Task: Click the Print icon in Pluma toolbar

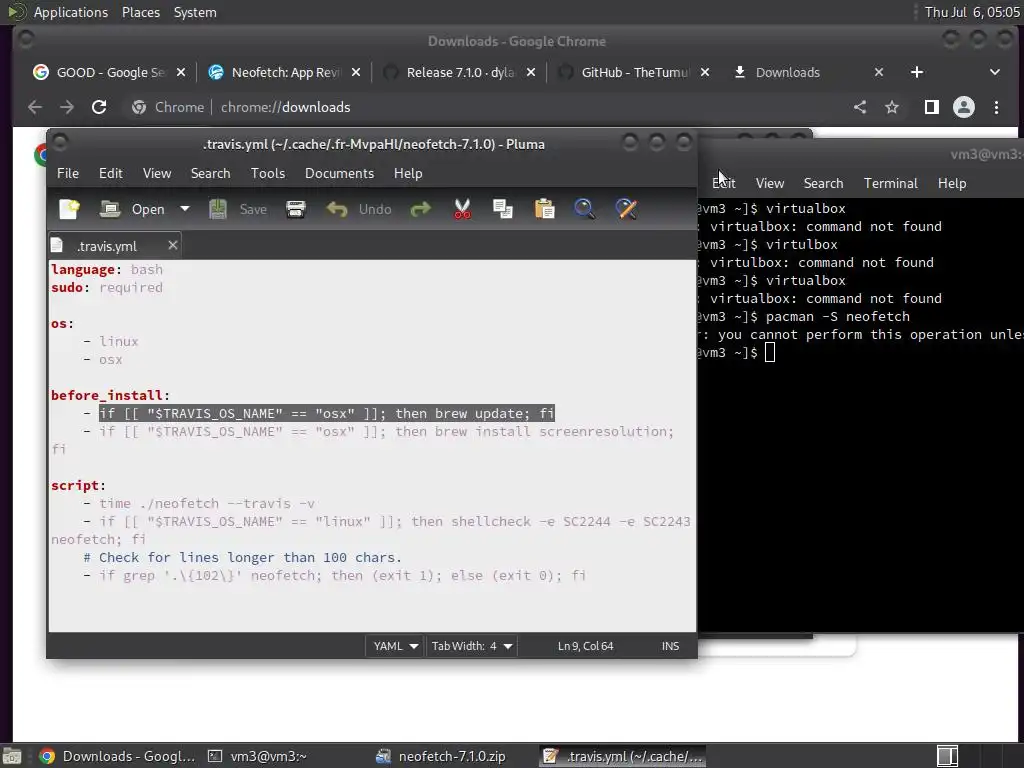Action: tap(296, 209)
